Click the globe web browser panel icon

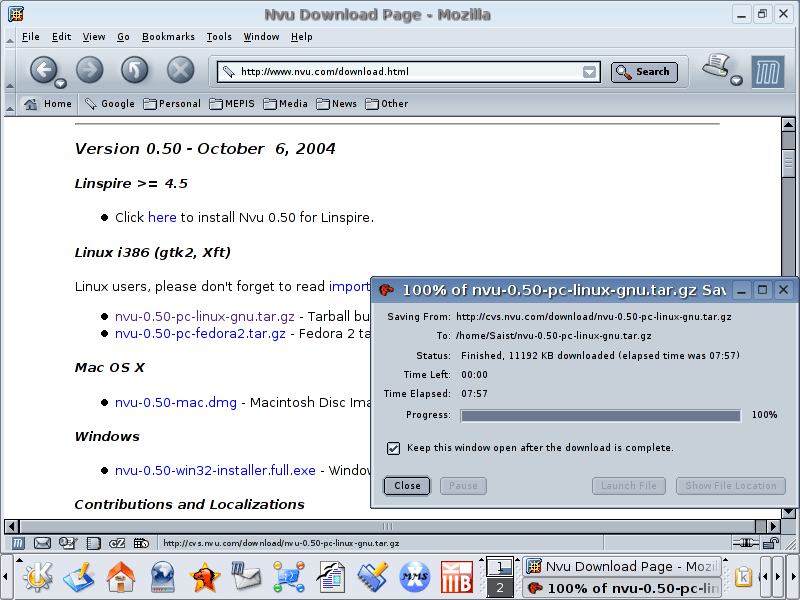(x=163, y=577)
